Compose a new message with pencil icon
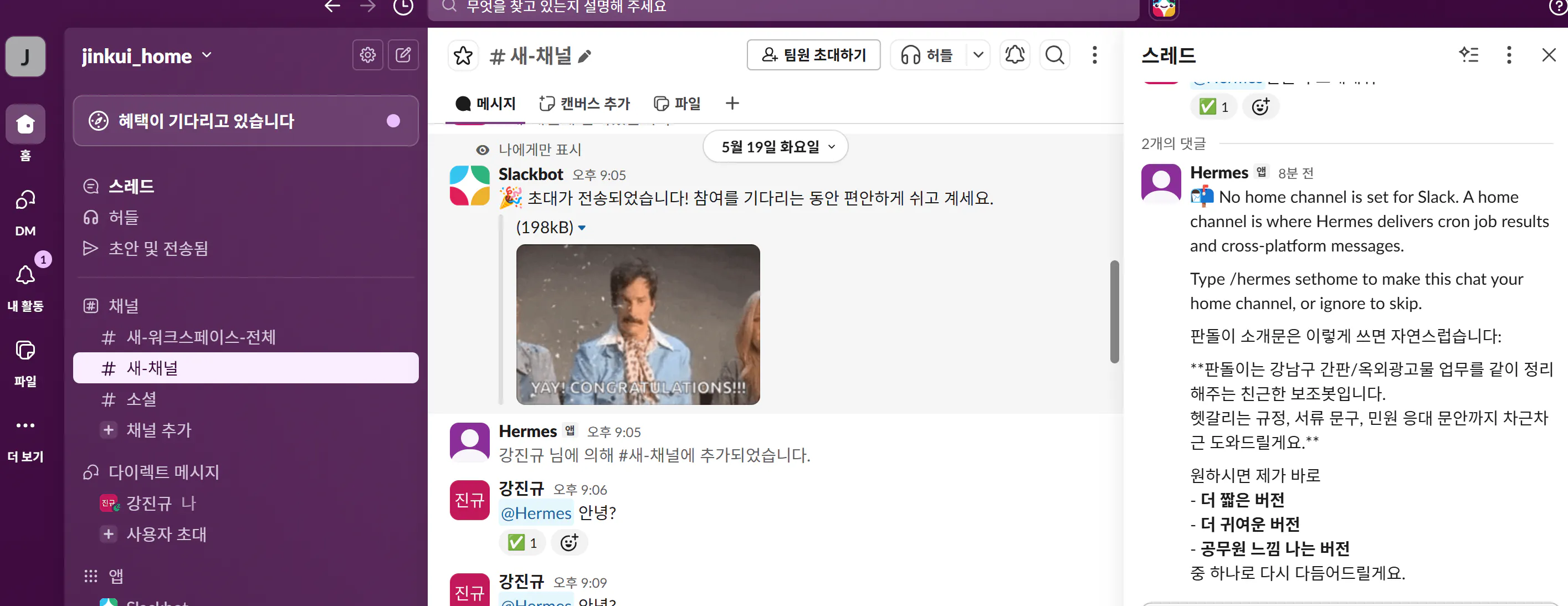Screen dimensions: 1568x606 (403, 55)
